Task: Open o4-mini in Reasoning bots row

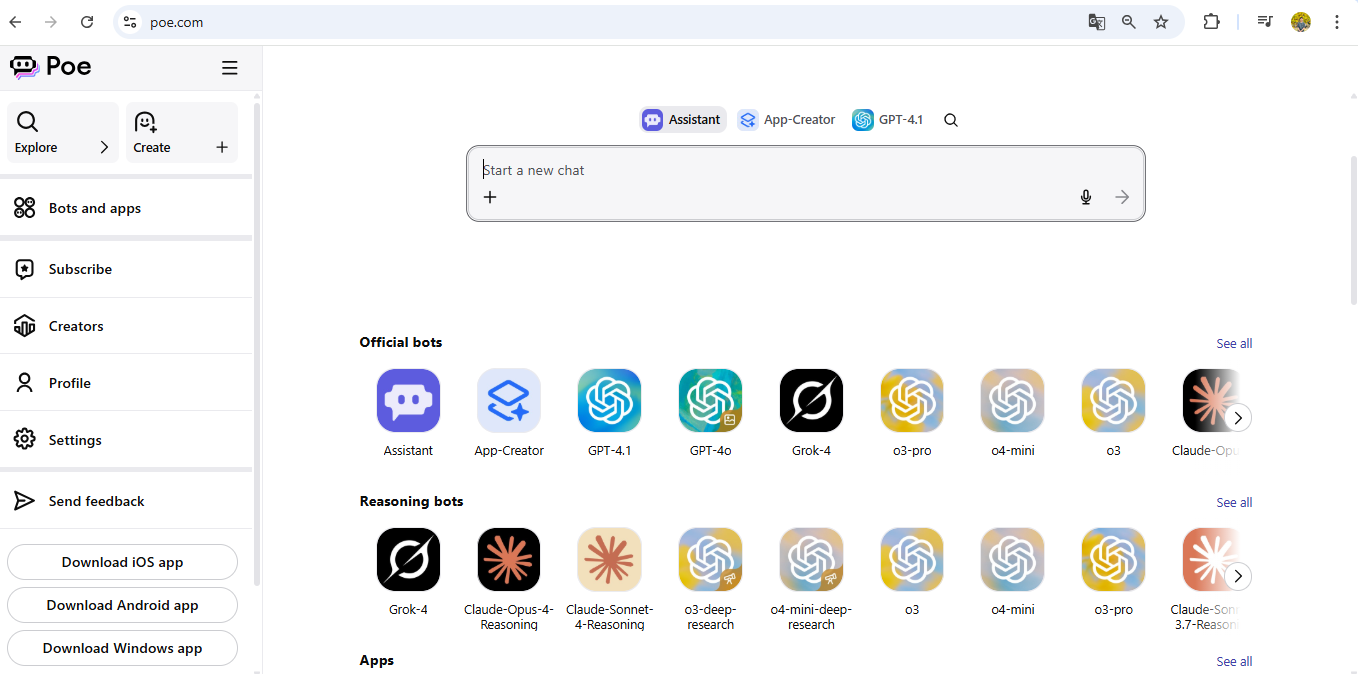Action: 1012,571
